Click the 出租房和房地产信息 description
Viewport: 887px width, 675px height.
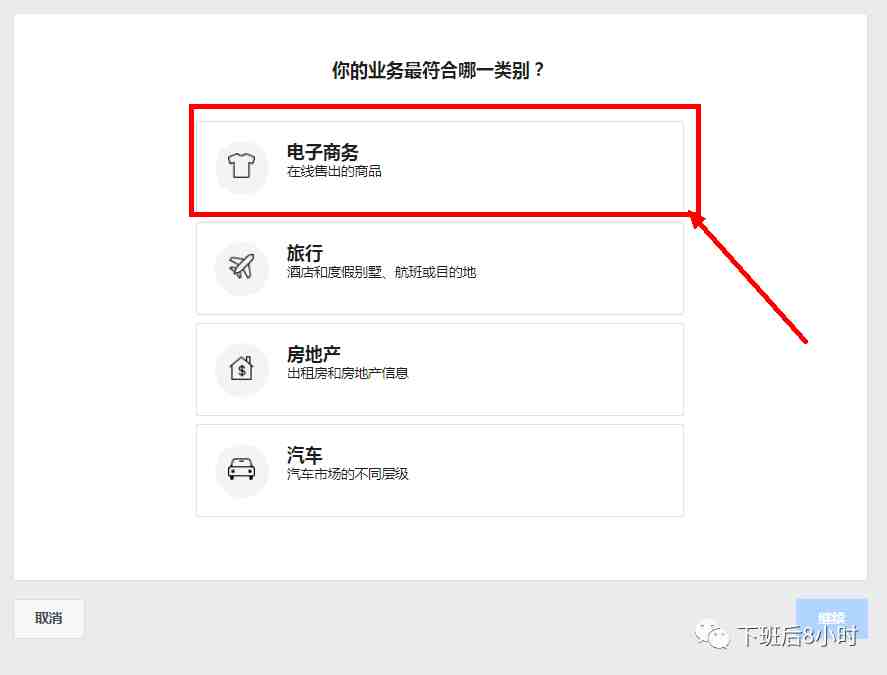pyautogui.click(x=347, y=373)
